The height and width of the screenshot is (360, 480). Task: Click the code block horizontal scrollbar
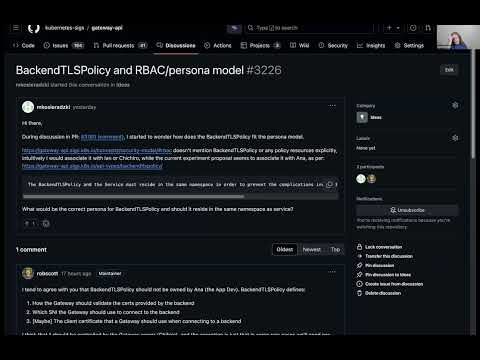(x=133, y=197)
